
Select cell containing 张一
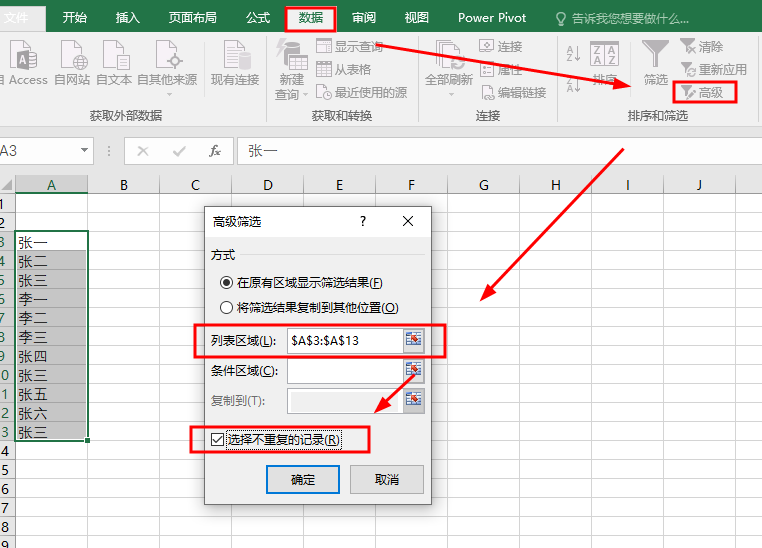point(52,242)
